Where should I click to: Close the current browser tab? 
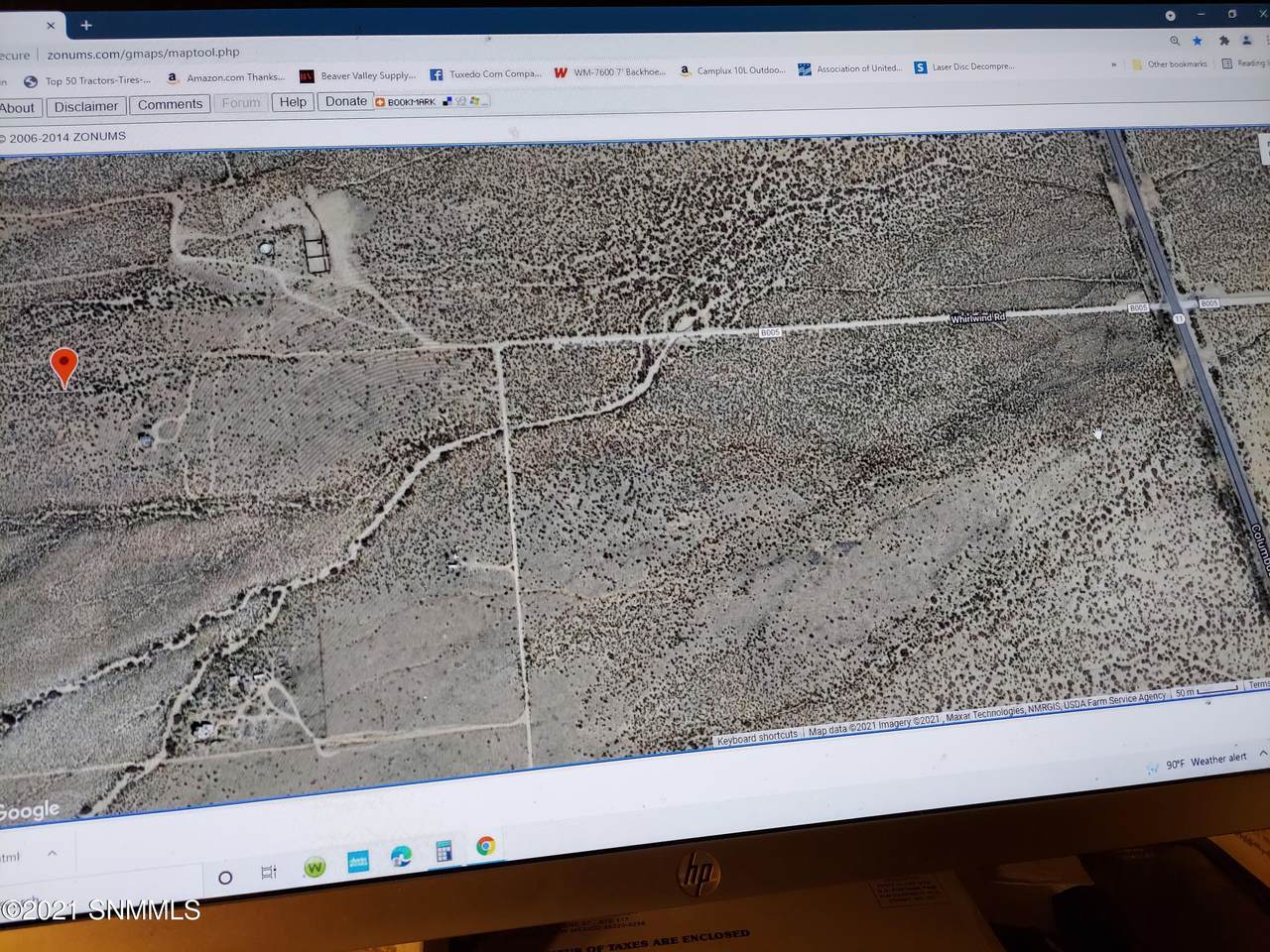(51, 26)
